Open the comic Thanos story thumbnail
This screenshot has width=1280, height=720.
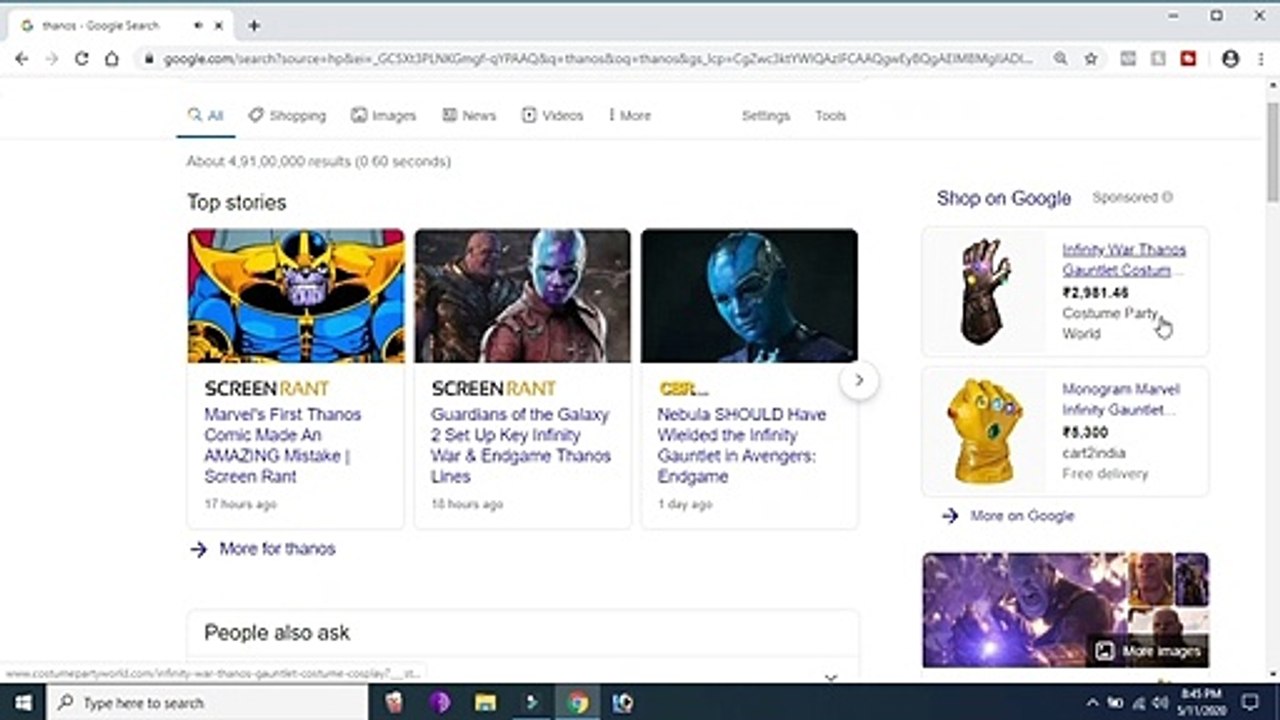point(296,296)
